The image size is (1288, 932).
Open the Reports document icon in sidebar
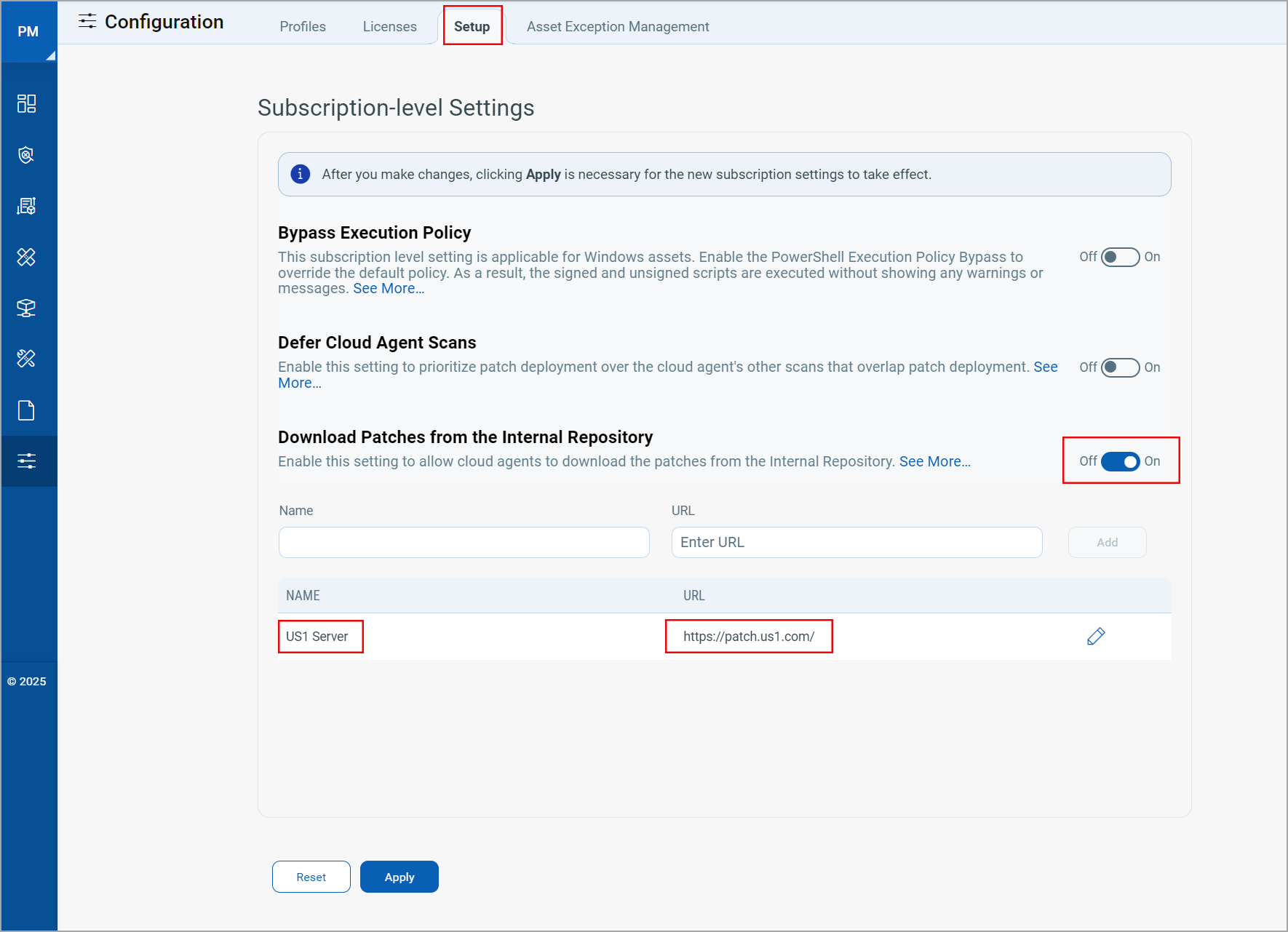click(x=27, y=409)
